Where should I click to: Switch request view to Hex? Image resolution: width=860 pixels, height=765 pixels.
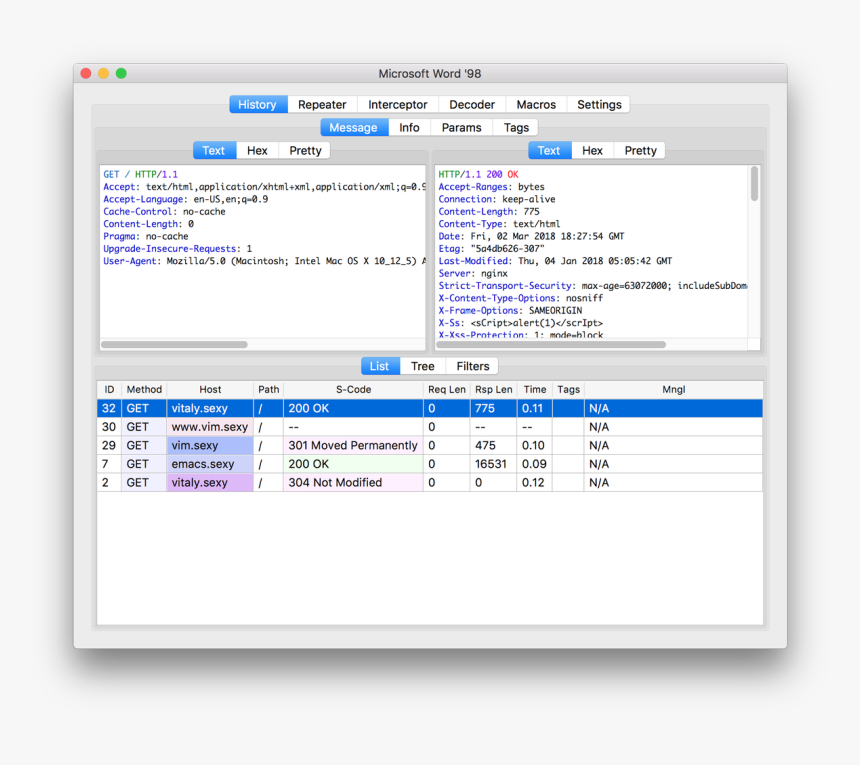(x=257, y=150)
